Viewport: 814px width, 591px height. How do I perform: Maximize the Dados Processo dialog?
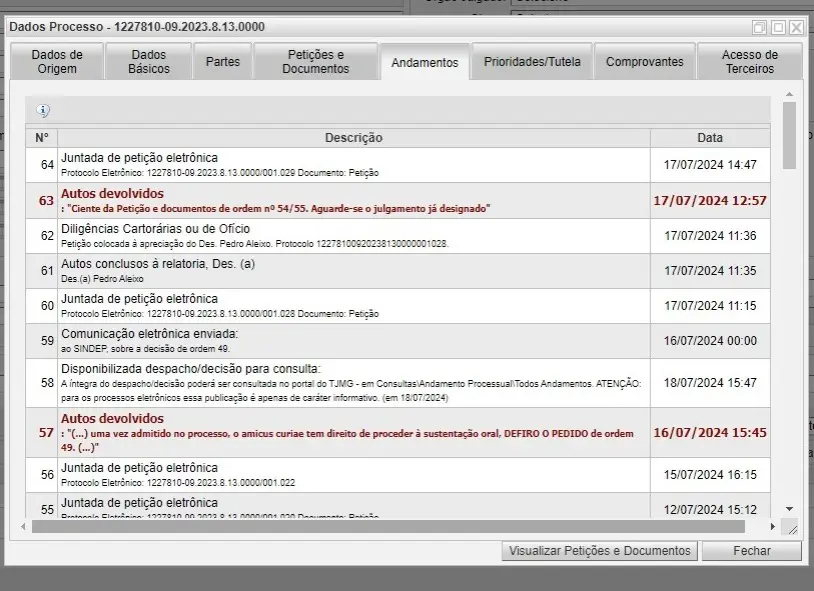click(778, 28)
